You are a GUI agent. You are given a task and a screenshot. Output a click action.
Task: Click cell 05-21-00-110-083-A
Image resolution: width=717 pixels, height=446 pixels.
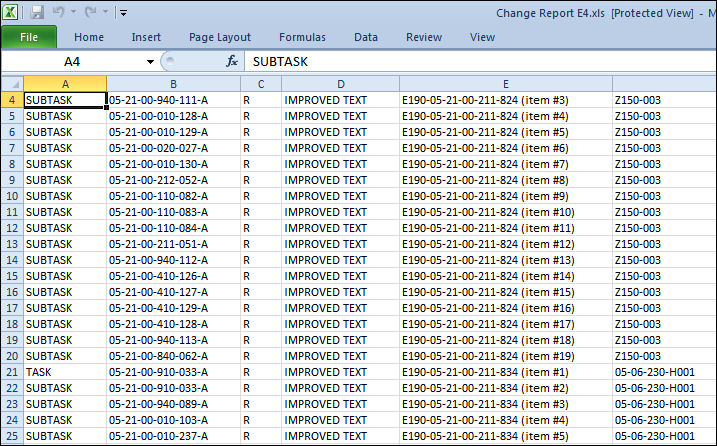point(173,212)
